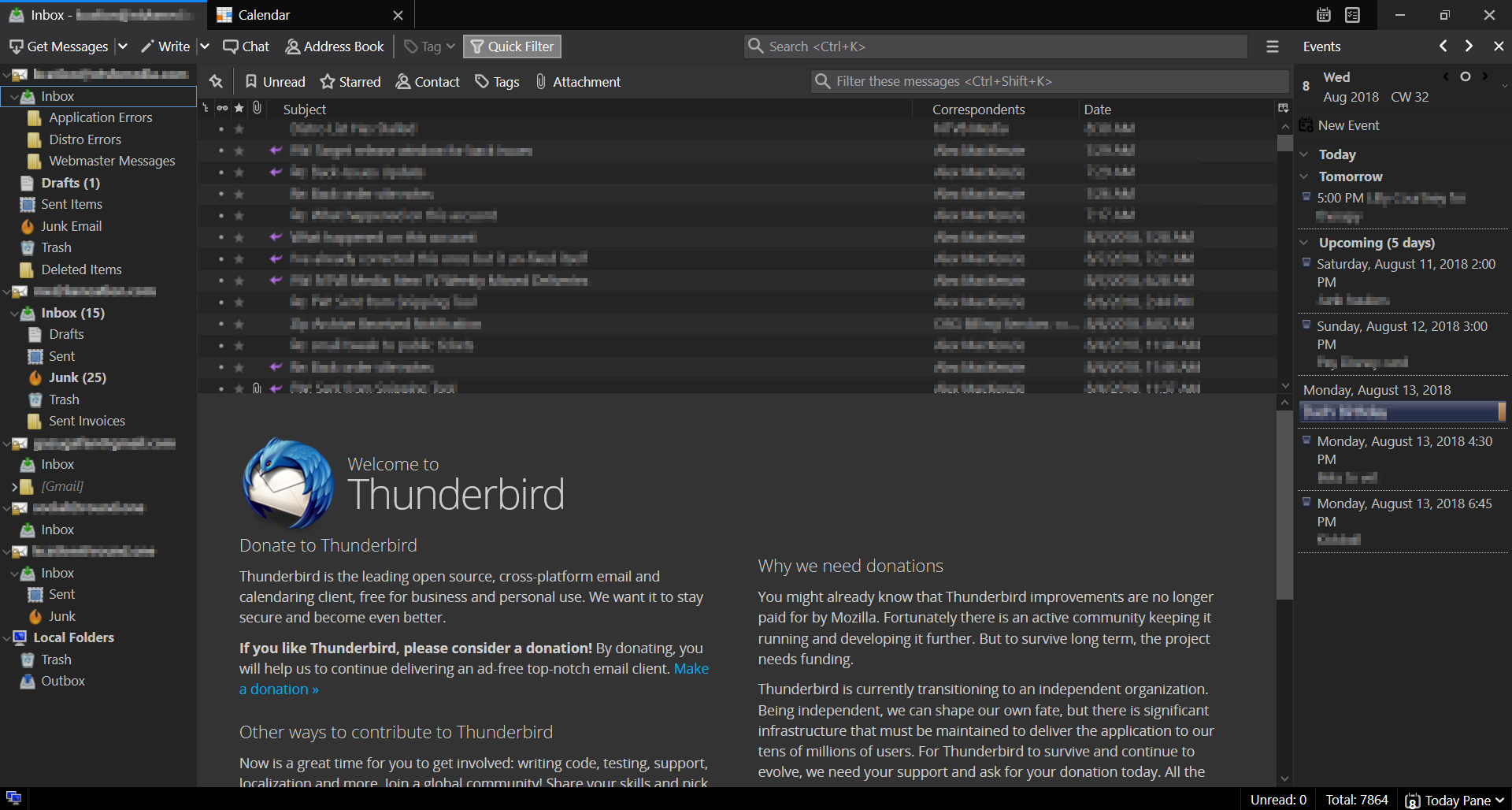The height and width of the screenshot is (810, 1512).
Task: Click the online status icon in status bar
Action: tap(13, 797)
